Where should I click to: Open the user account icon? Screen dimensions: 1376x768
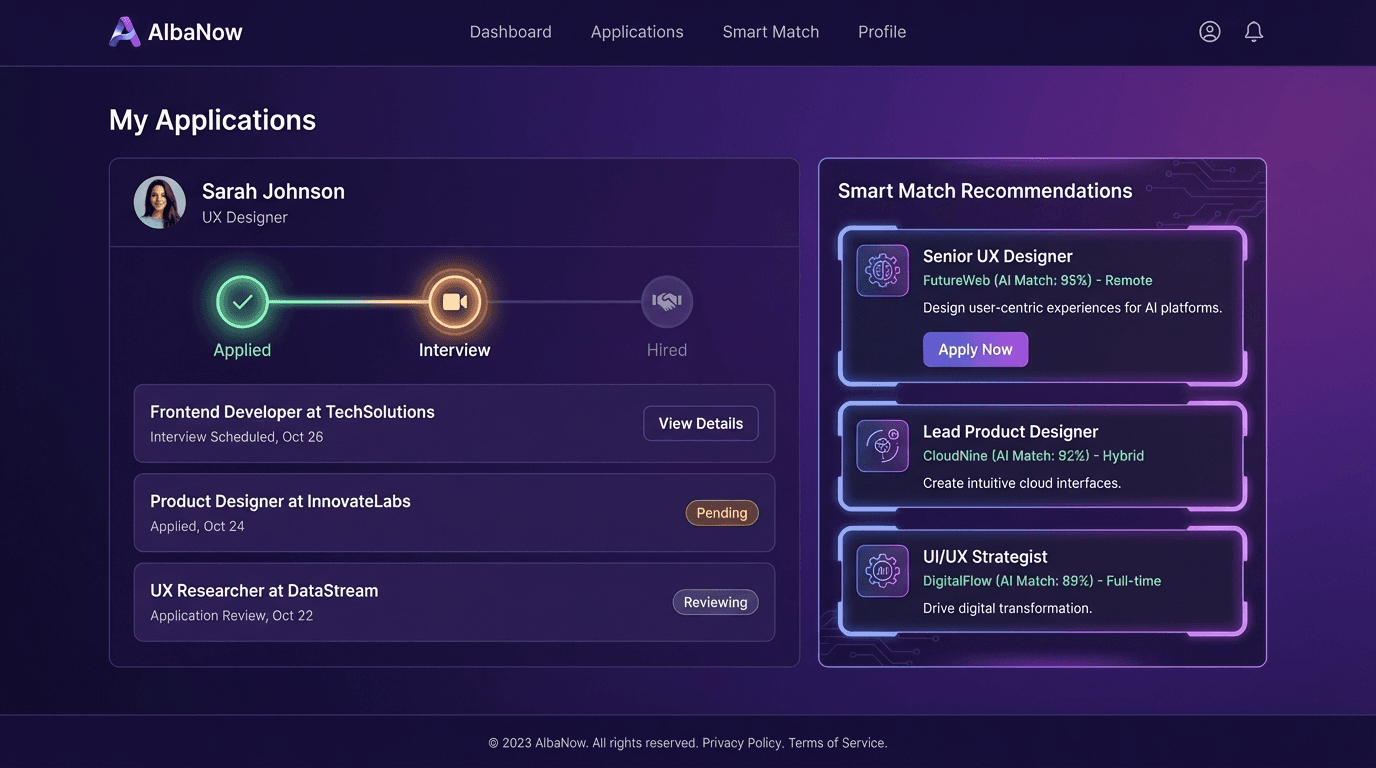(1210, 32)
